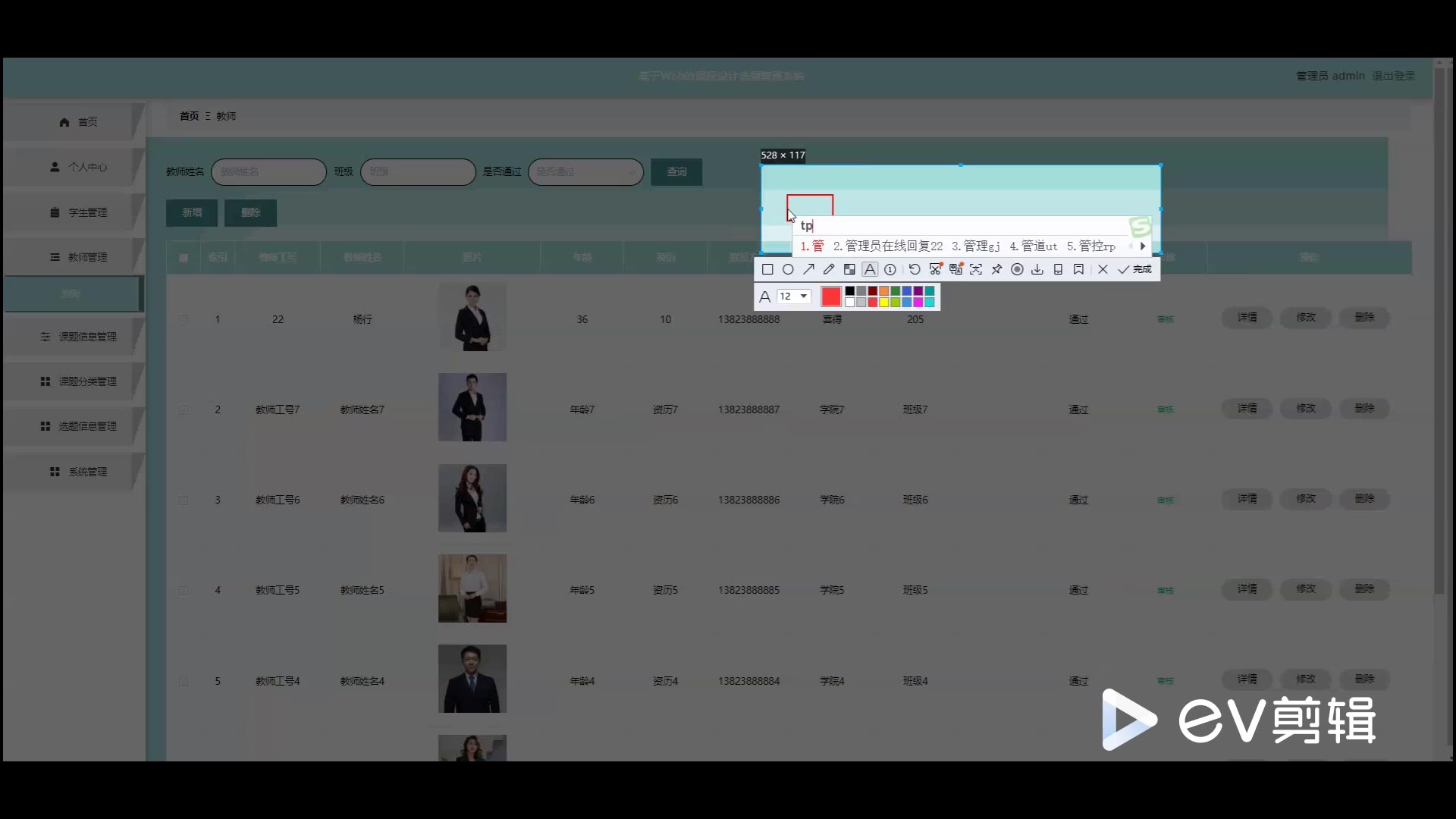Tick checkbox for row 3 teacher
The height and width of the screenshot is (819, 1456).
(184, 500)
